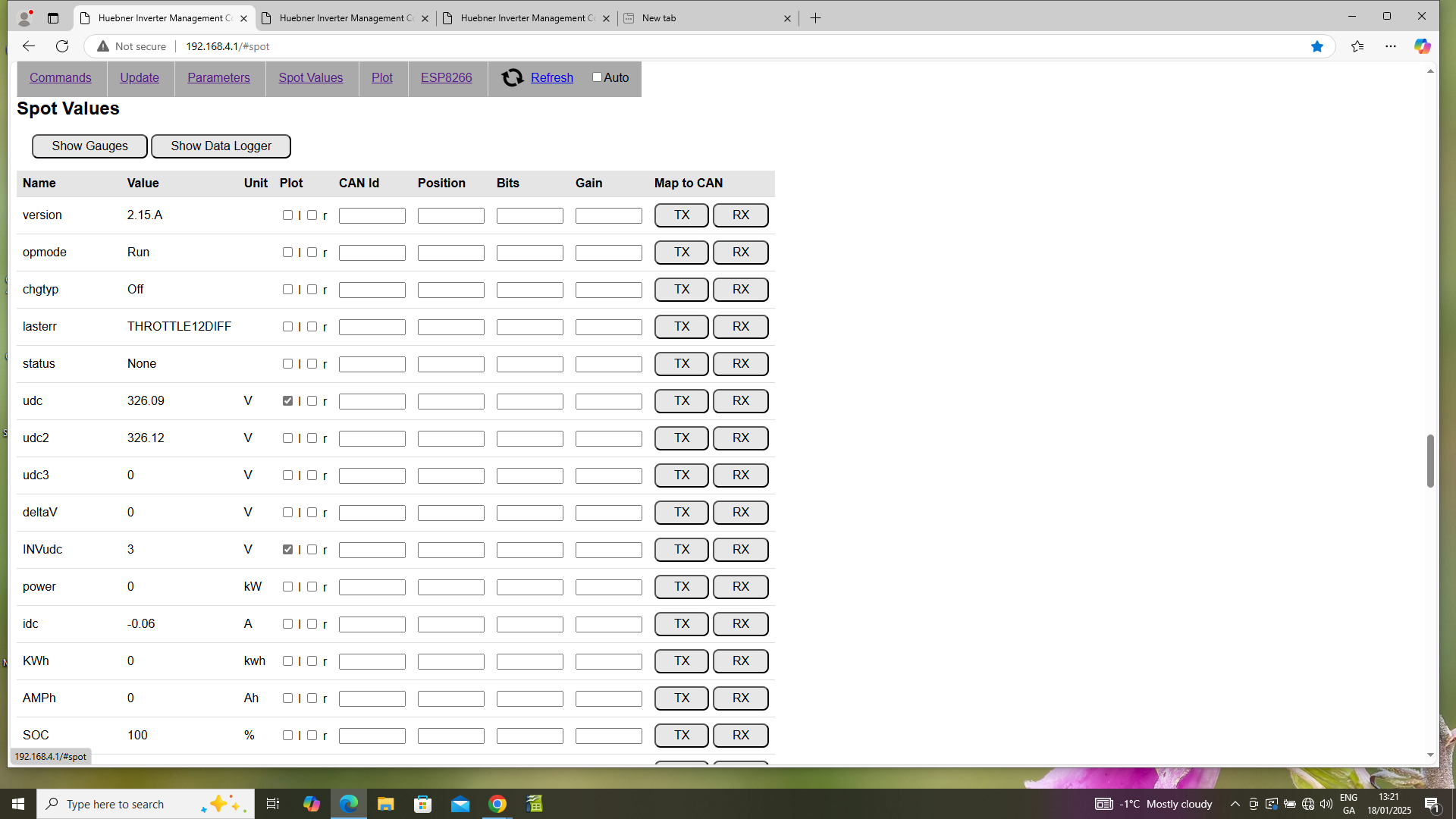This screenshot has width=1456, height=819.
Task: Open the Copilot icon in browser toolbar
Action: click(x=1422, y=46)
